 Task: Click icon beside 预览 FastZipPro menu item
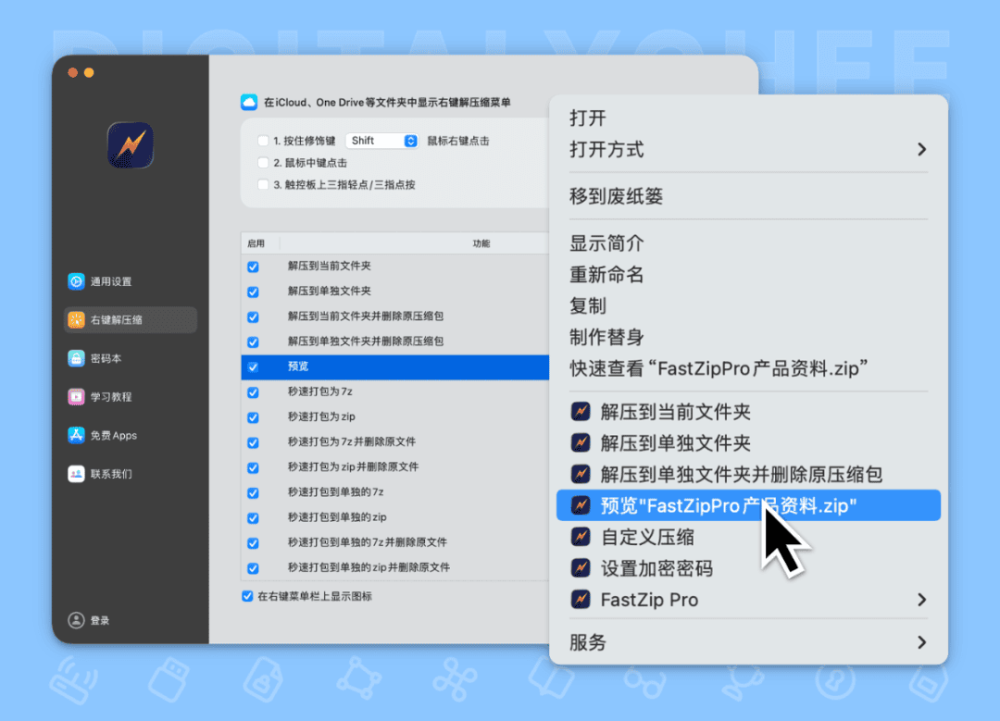pos(580,505)
